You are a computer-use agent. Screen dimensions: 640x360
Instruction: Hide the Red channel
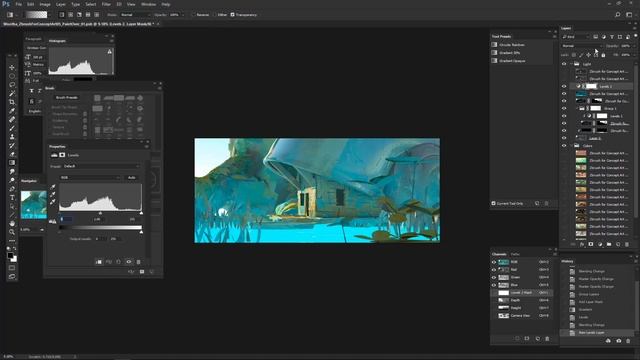[x=494, y=270]
